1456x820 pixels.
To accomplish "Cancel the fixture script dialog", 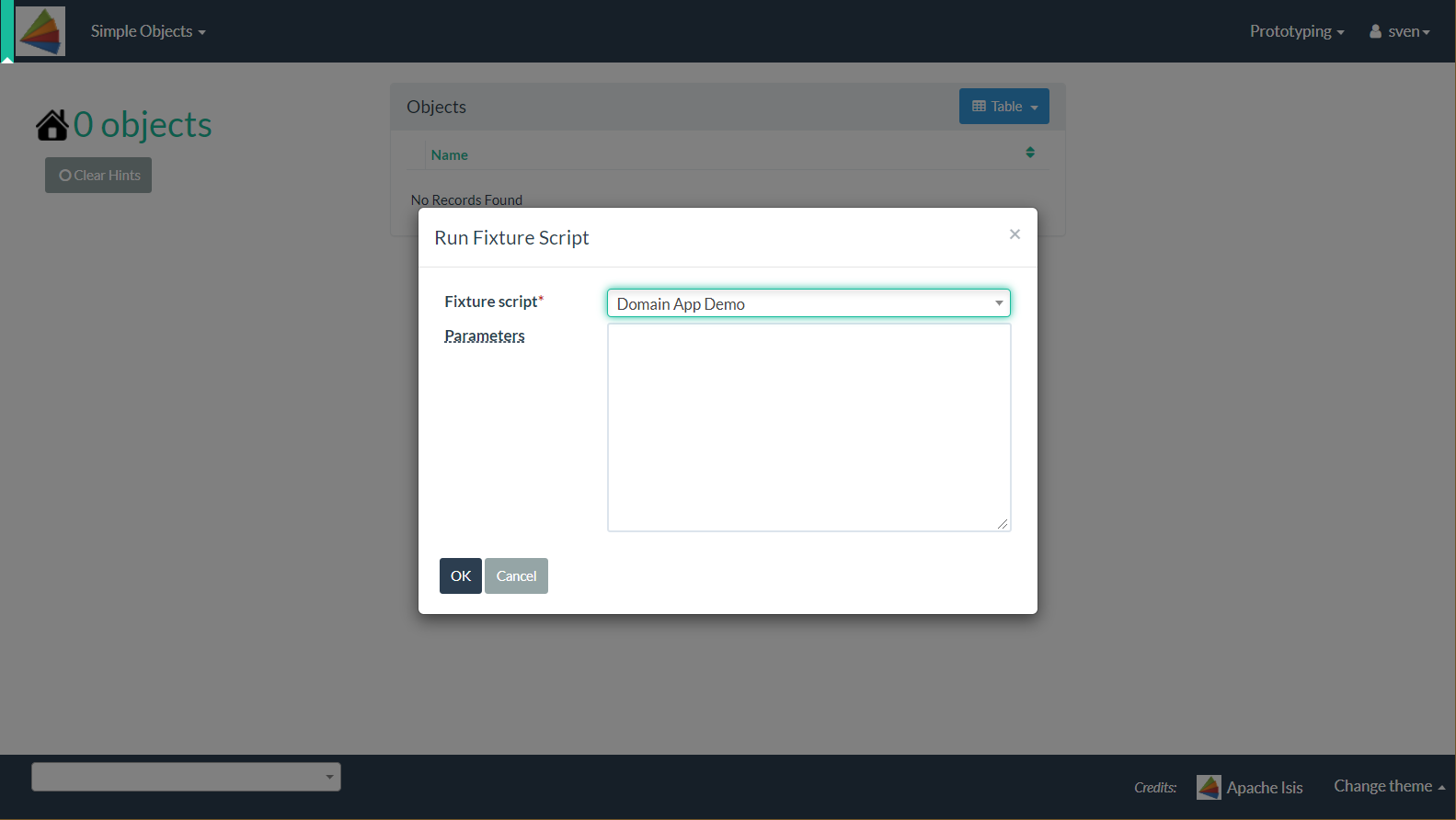I will [x=516, y=576].
